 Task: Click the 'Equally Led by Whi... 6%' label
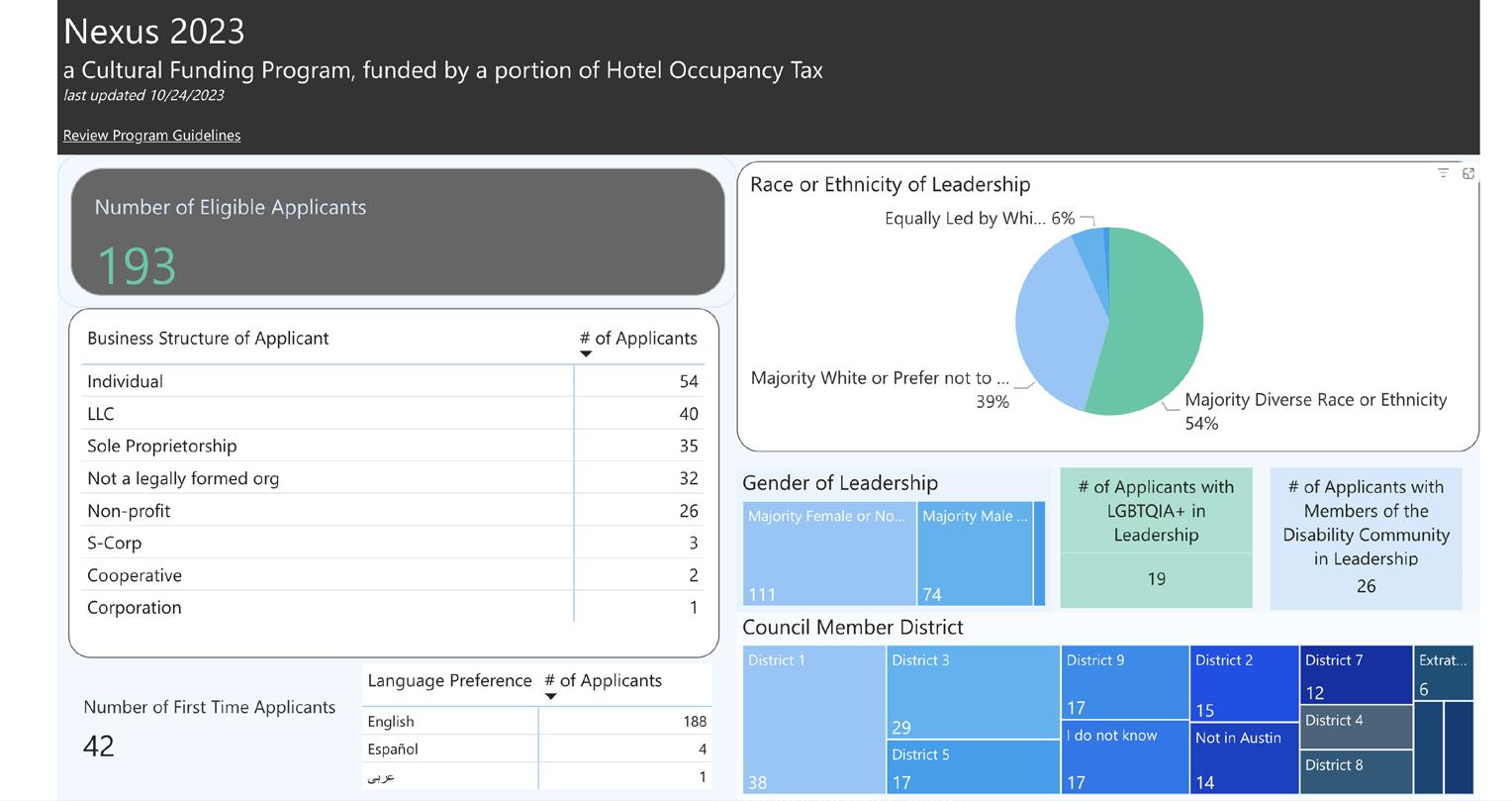[980, 219]
